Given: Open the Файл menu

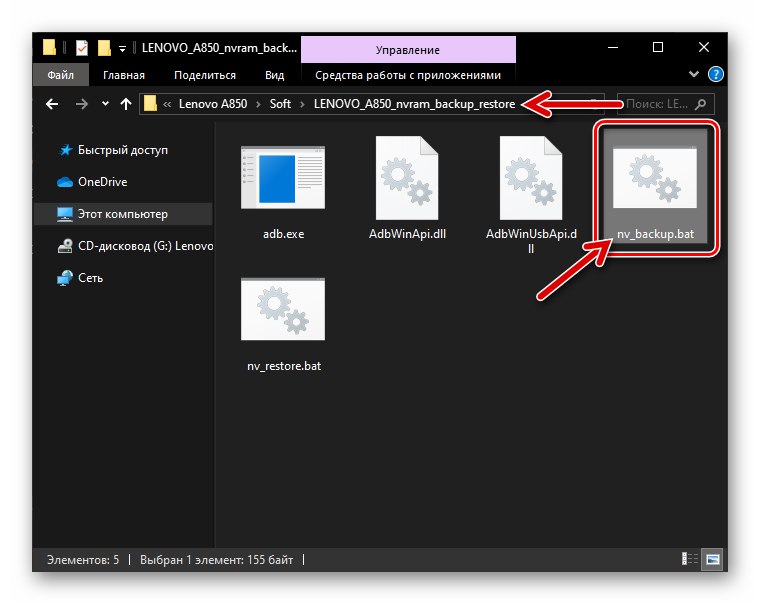Looking at the screenshot, I should tap(61, 75).
